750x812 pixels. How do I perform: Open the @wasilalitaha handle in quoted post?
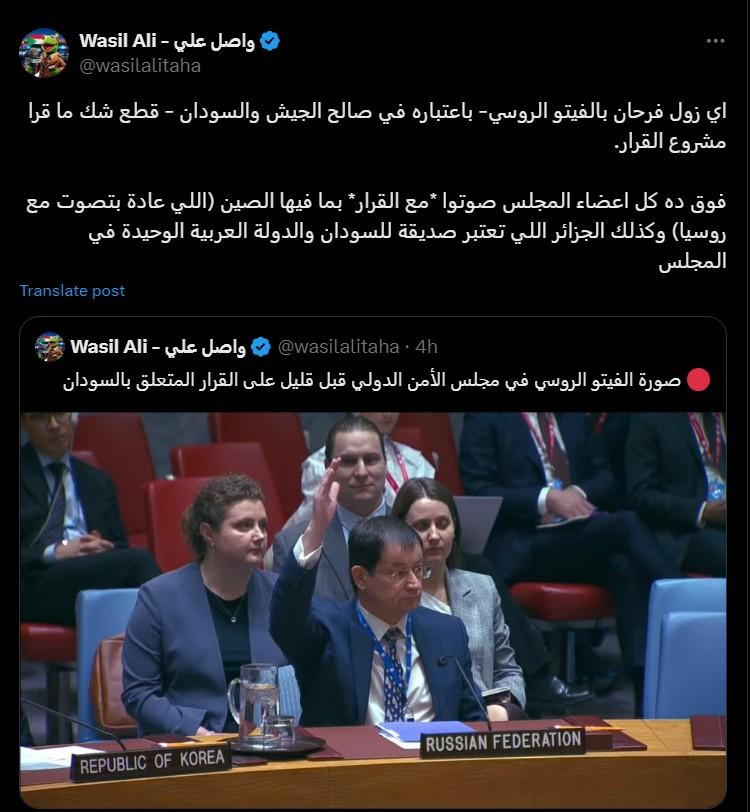point(338,346)
